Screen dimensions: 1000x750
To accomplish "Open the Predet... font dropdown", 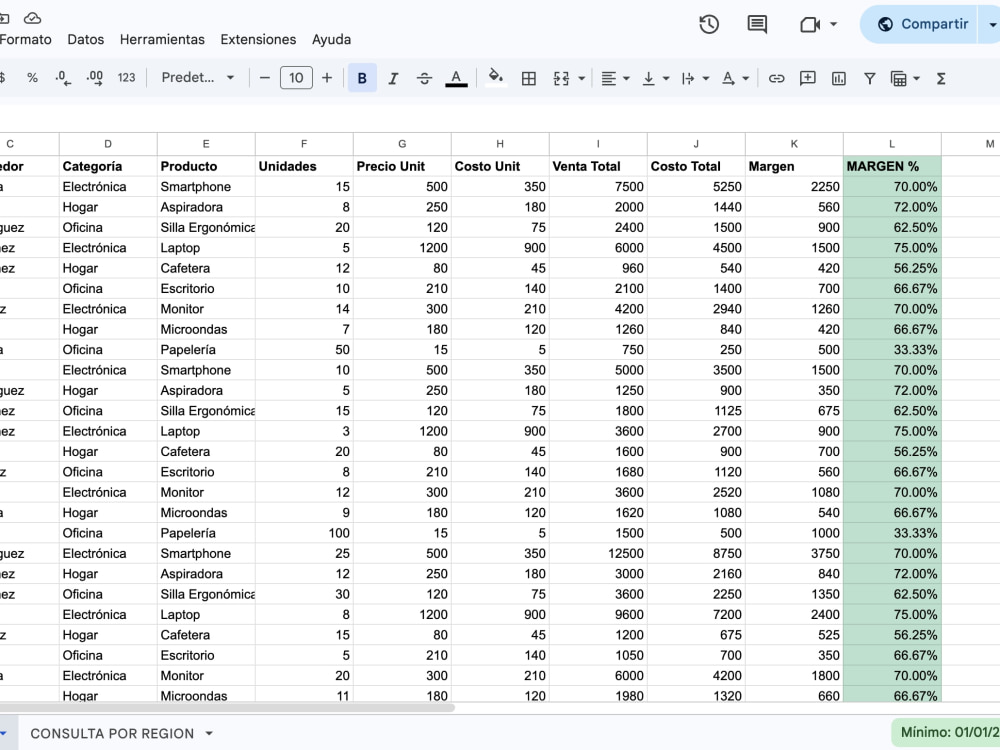I will [x=197, y=78].
